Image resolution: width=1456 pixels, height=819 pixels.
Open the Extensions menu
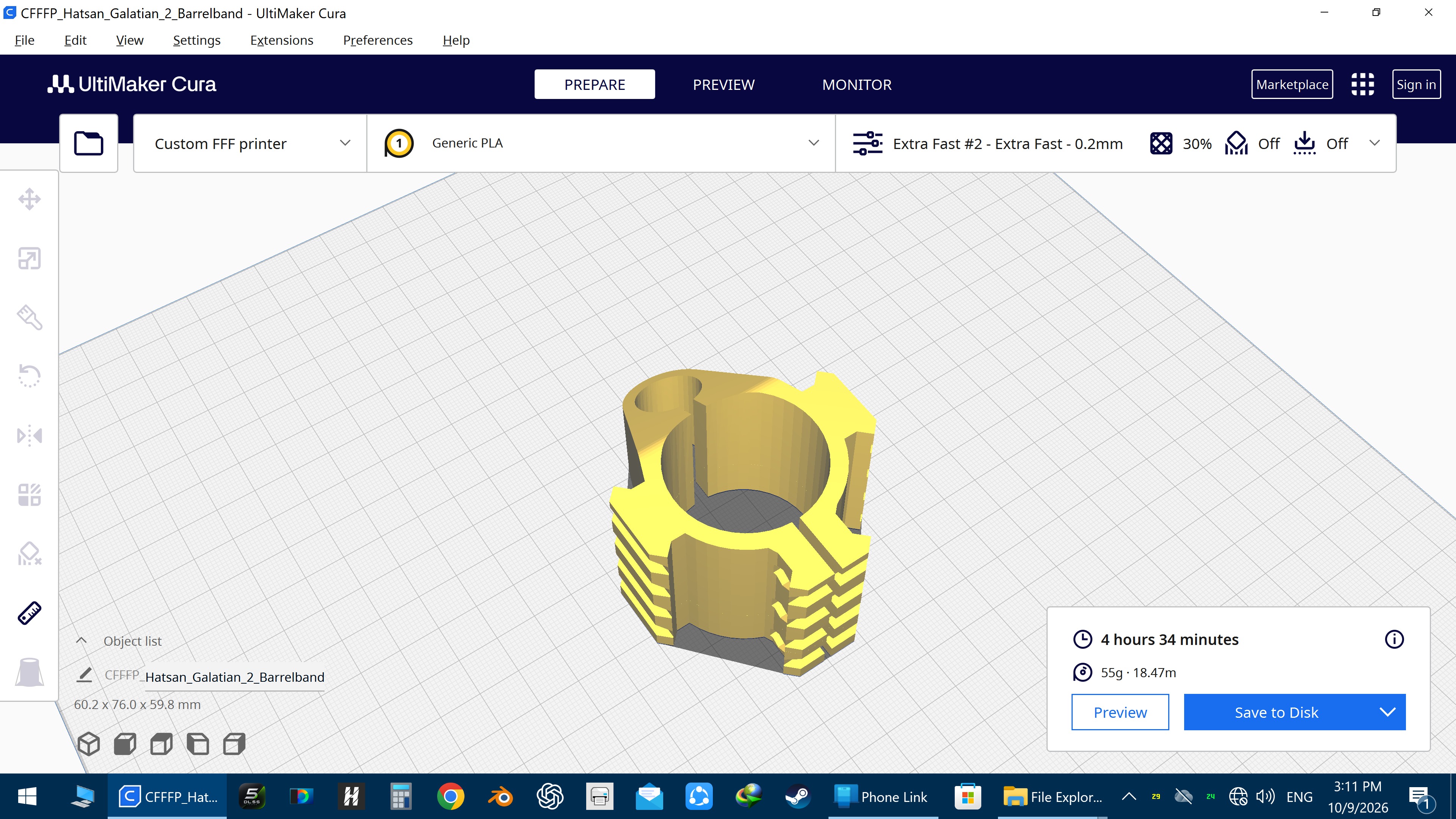coord(281,40)
